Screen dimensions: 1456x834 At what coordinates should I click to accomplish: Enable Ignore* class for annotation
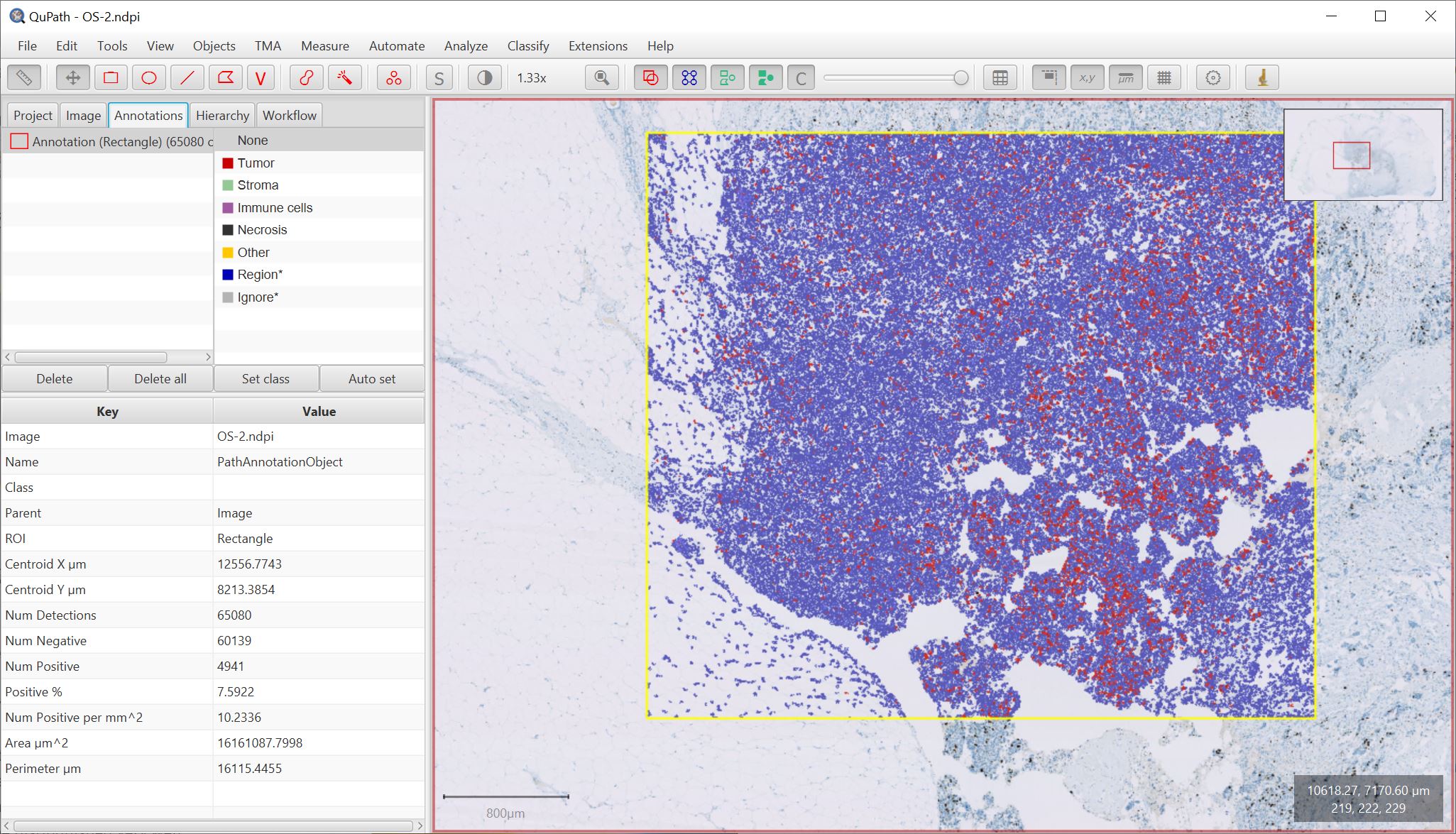257,296
